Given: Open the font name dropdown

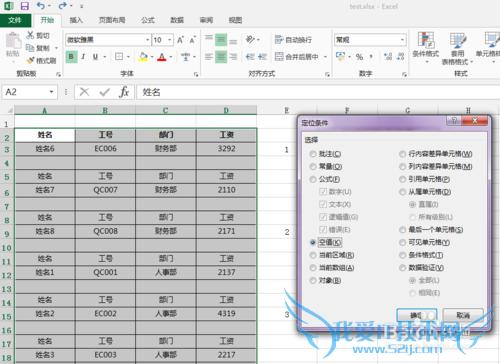Looking at the screenshot, I should click(147, 40).
